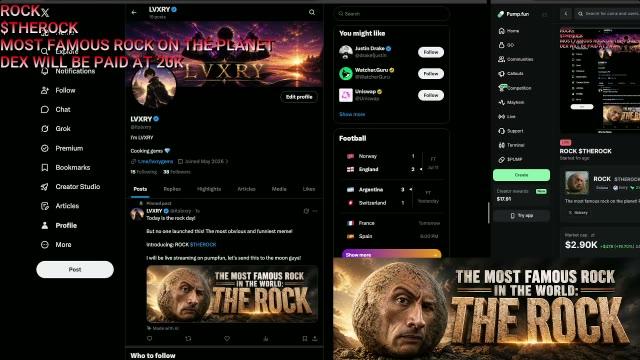Click the $THEROCK cashtag link in post
Image resolution: width=640 pixels, height=360 pixels.
(x=203, y=244)
